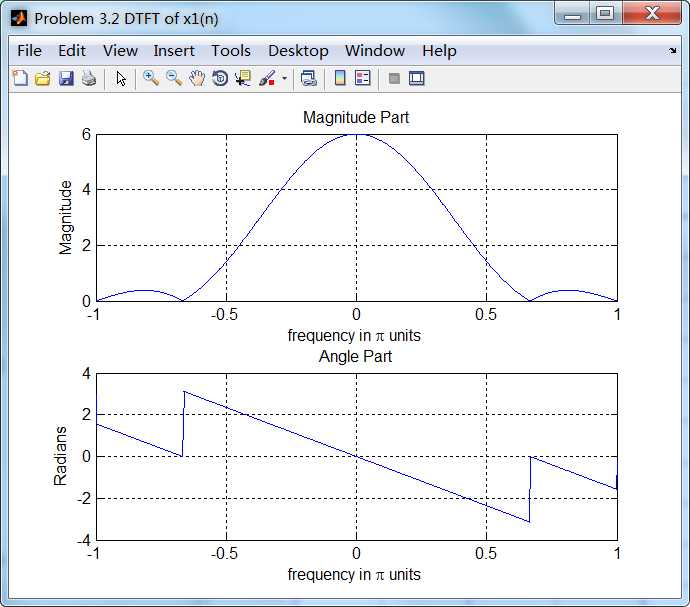Click the window title 'Problem 3.2 DTFT of x1(n)'
The image size is (690, 607).
126,18
